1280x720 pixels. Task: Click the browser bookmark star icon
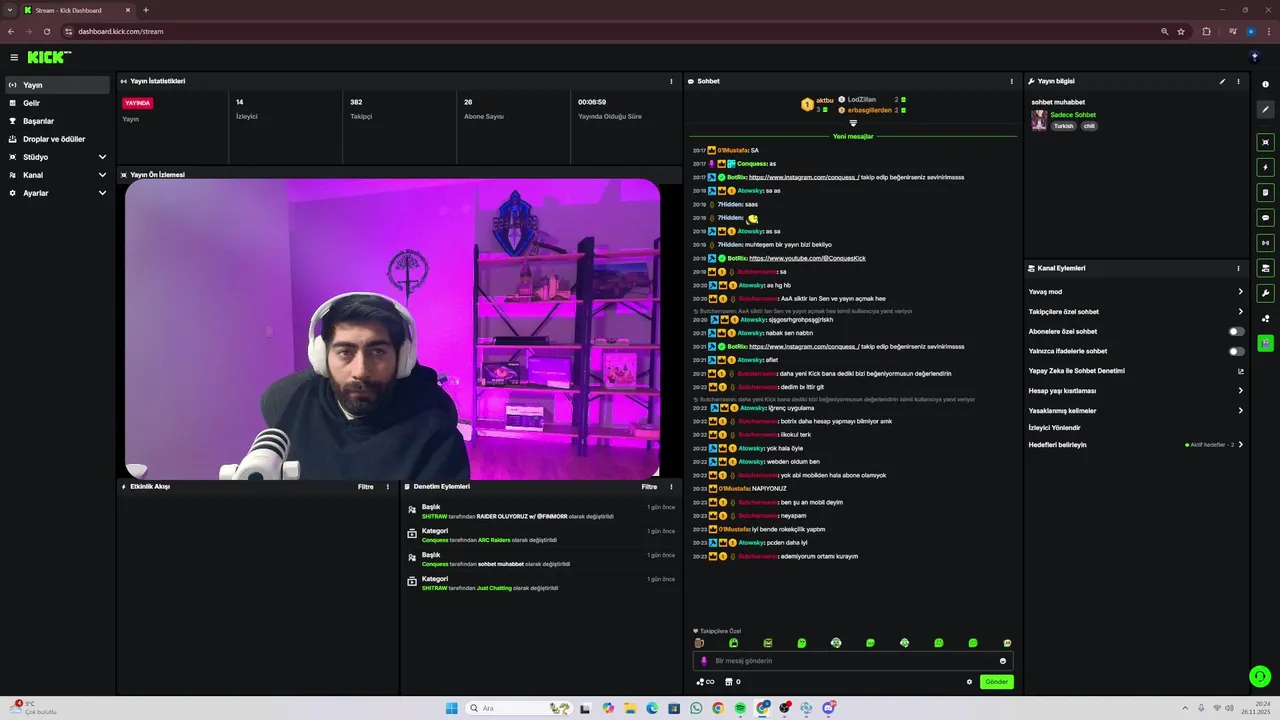(x=1181, y=31)
